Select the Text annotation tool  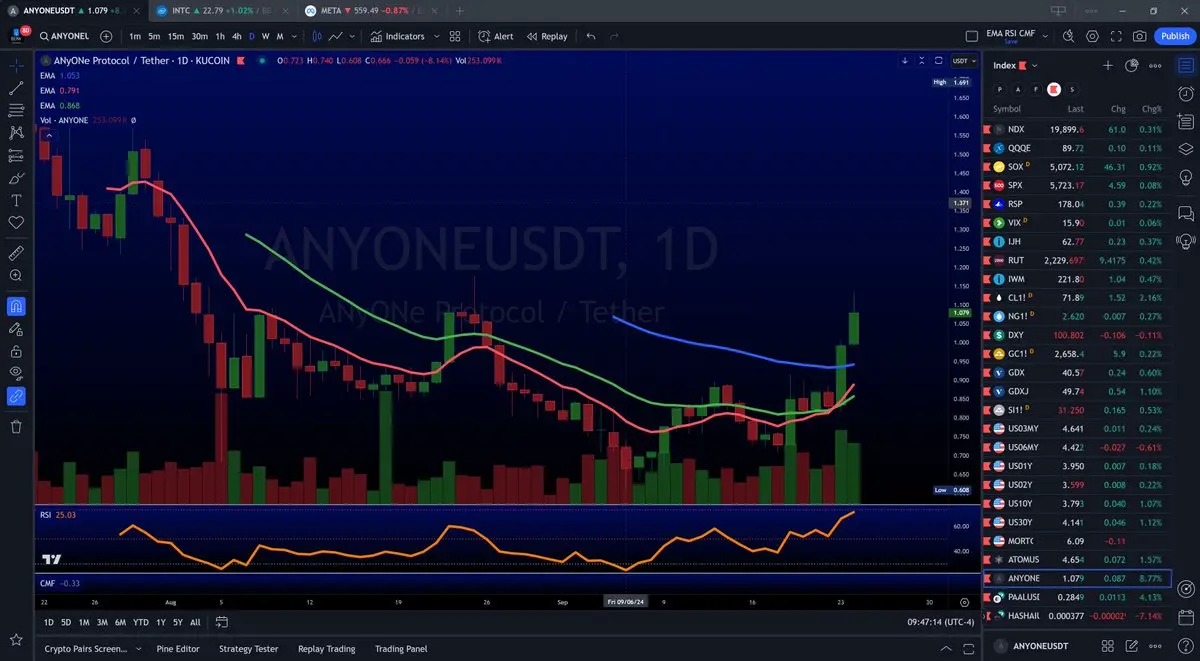point(16,200)
